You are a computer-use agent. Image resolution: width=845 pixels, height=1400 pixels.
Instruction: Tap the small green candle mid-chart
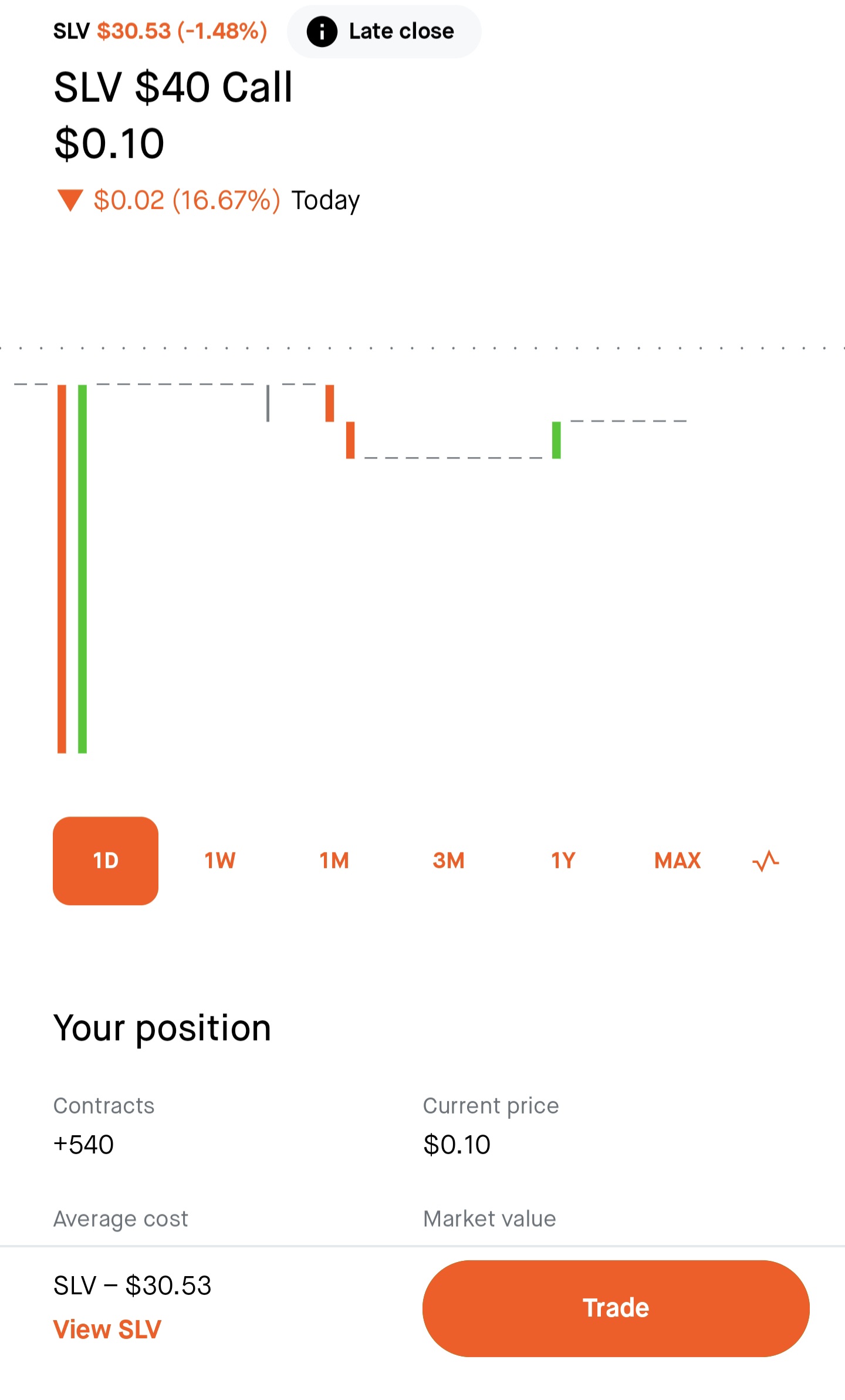tap(556, 440)
